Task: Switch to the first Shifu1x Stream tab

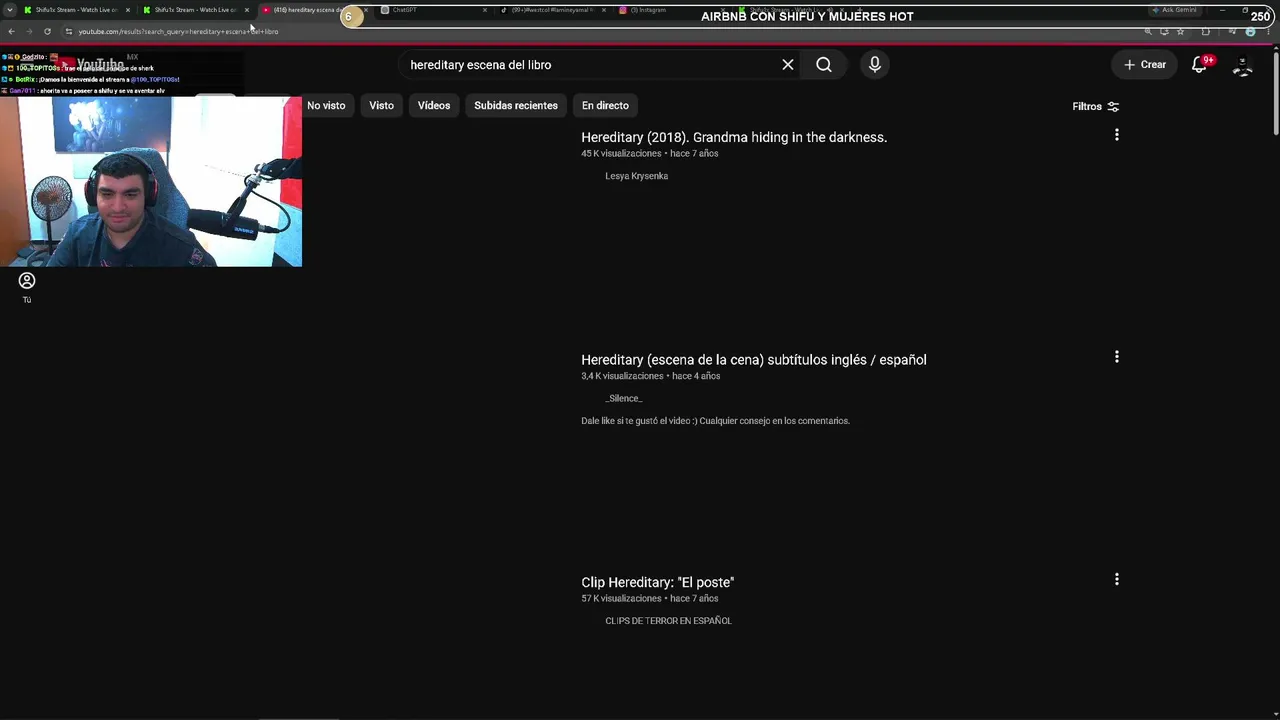Action: [76, 10]
